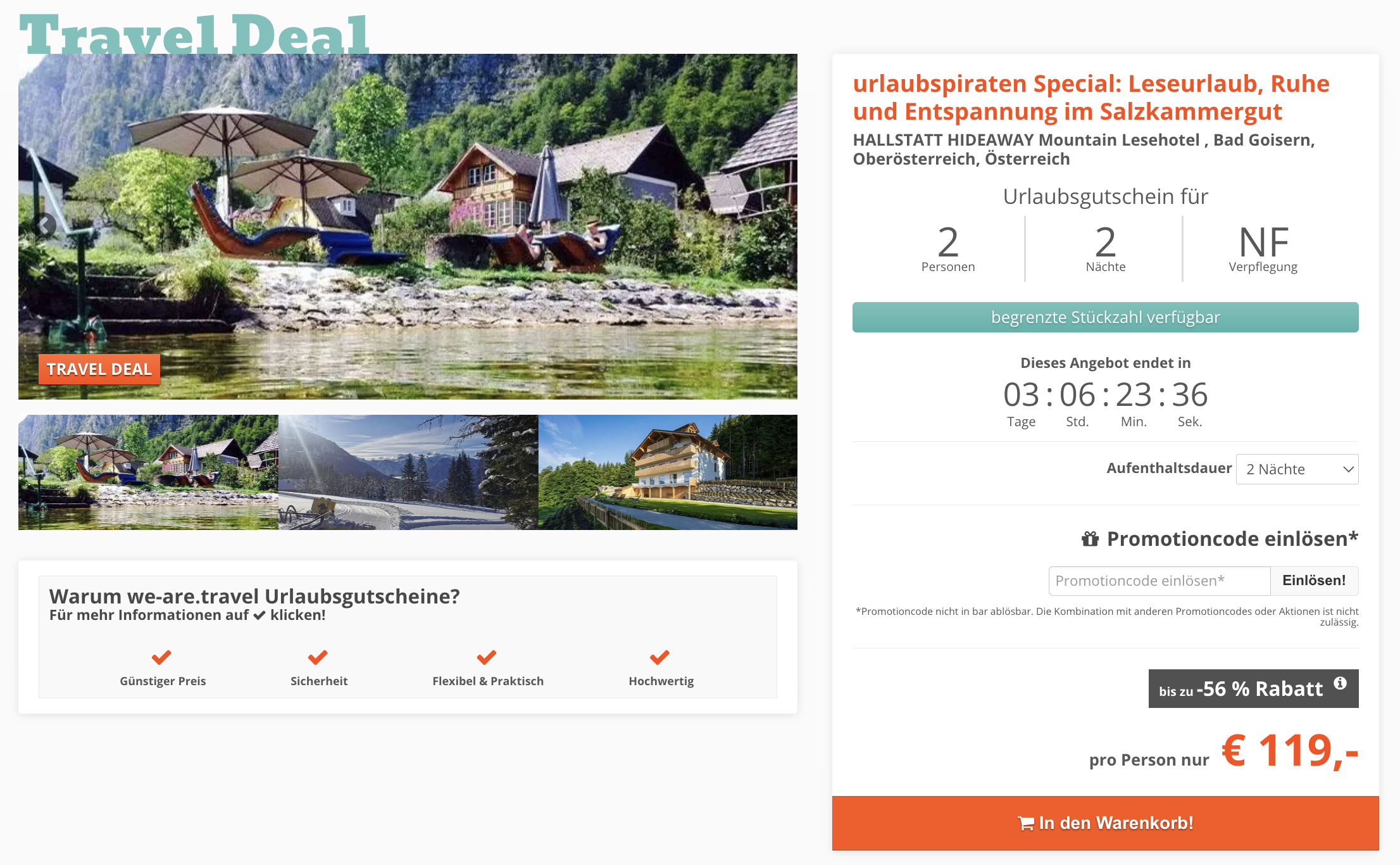Click the Einlösen! button

pos(1314,581)
